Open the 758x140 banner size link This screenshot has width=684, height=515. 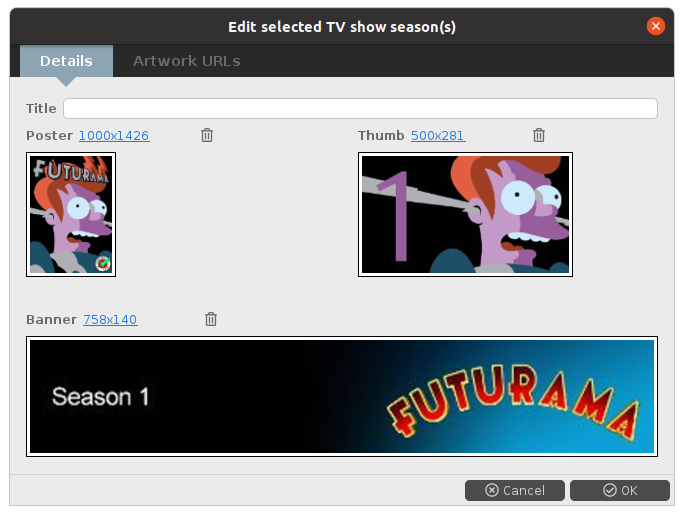(x=110, y=320)
